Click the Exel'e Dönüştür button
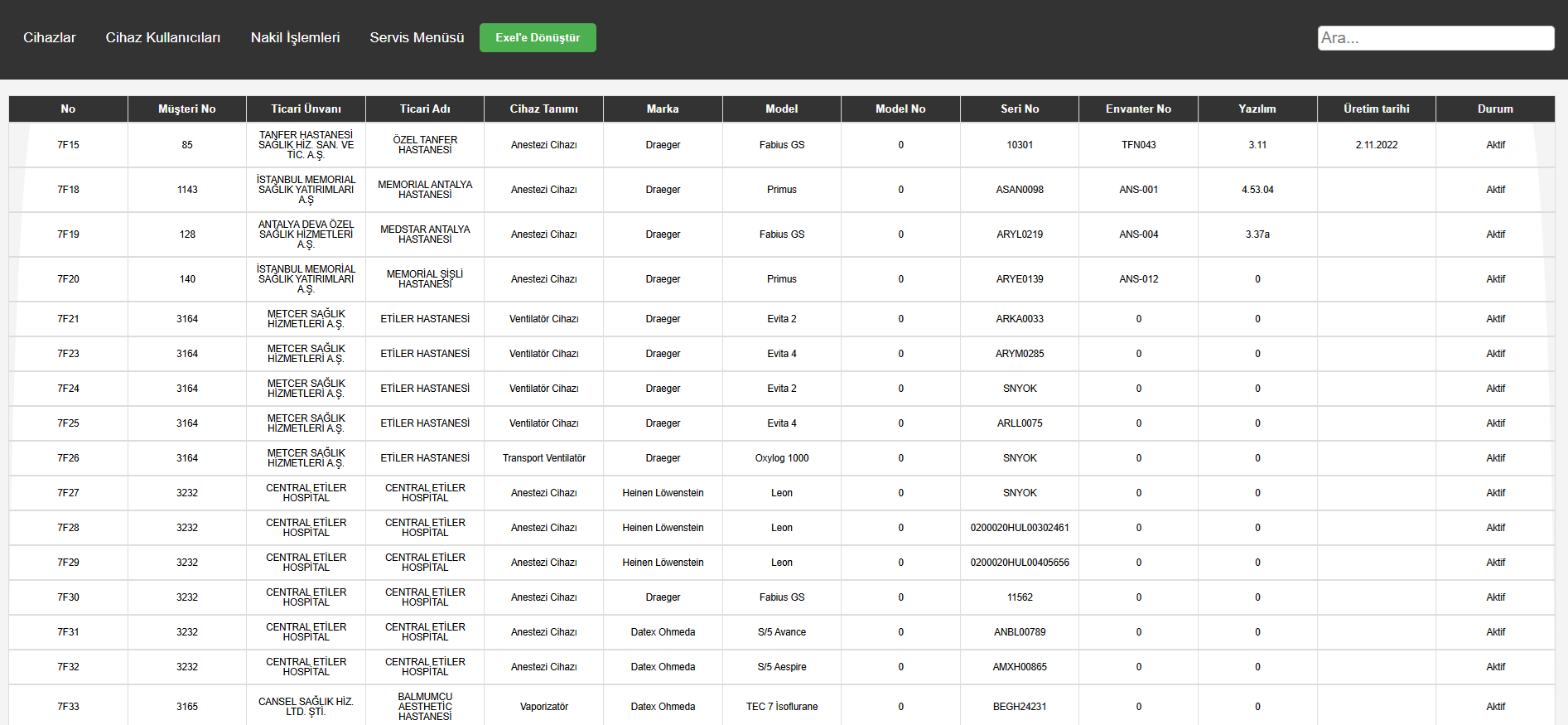This screenshot has height=725, width=1568. pos(538,37)
